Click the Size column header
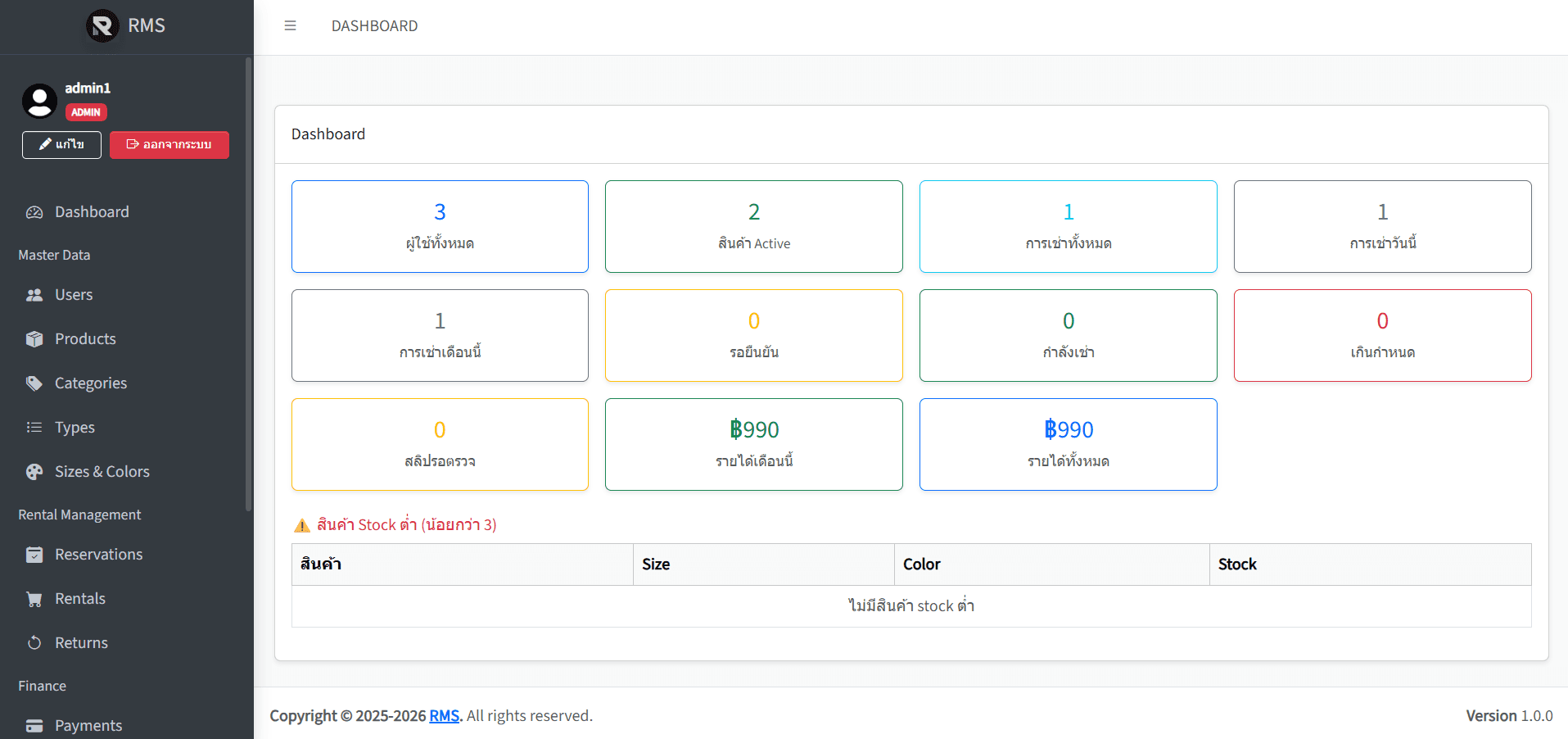This screenshot has width=1568, height=739. pyautogui.click(x=764, y=564)
